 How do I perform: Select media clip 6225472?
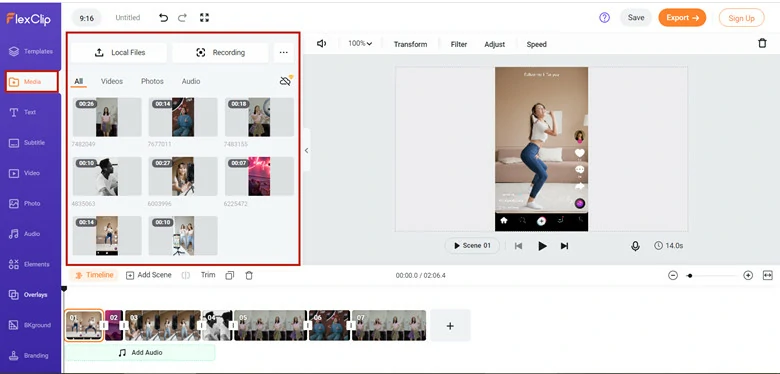(259, 177)
